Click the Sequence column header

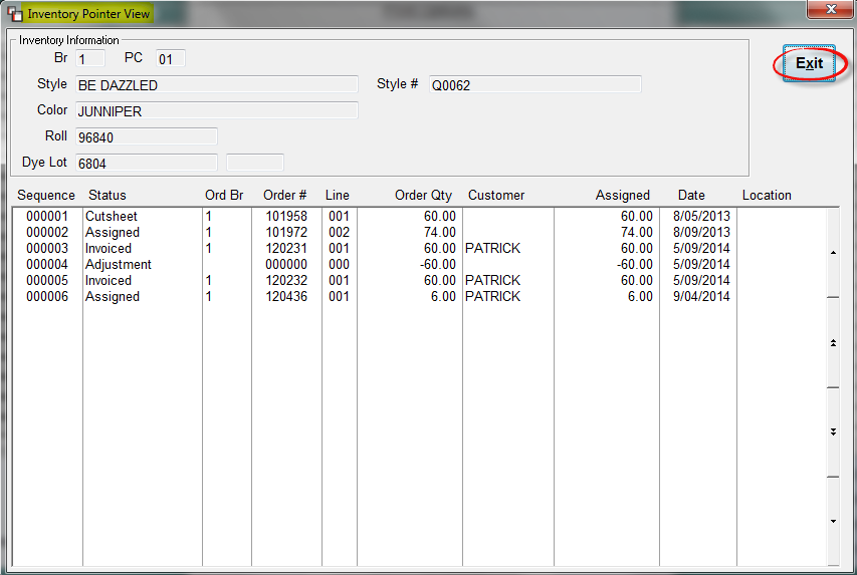coord(46,195)
